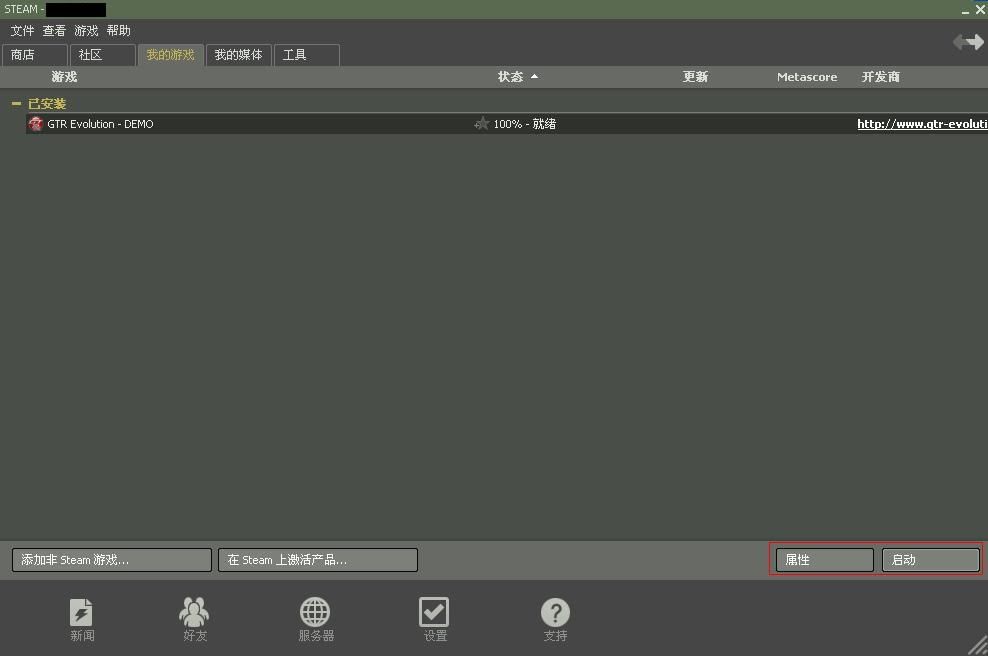Open the 新闻 news icon

[82, 613]
